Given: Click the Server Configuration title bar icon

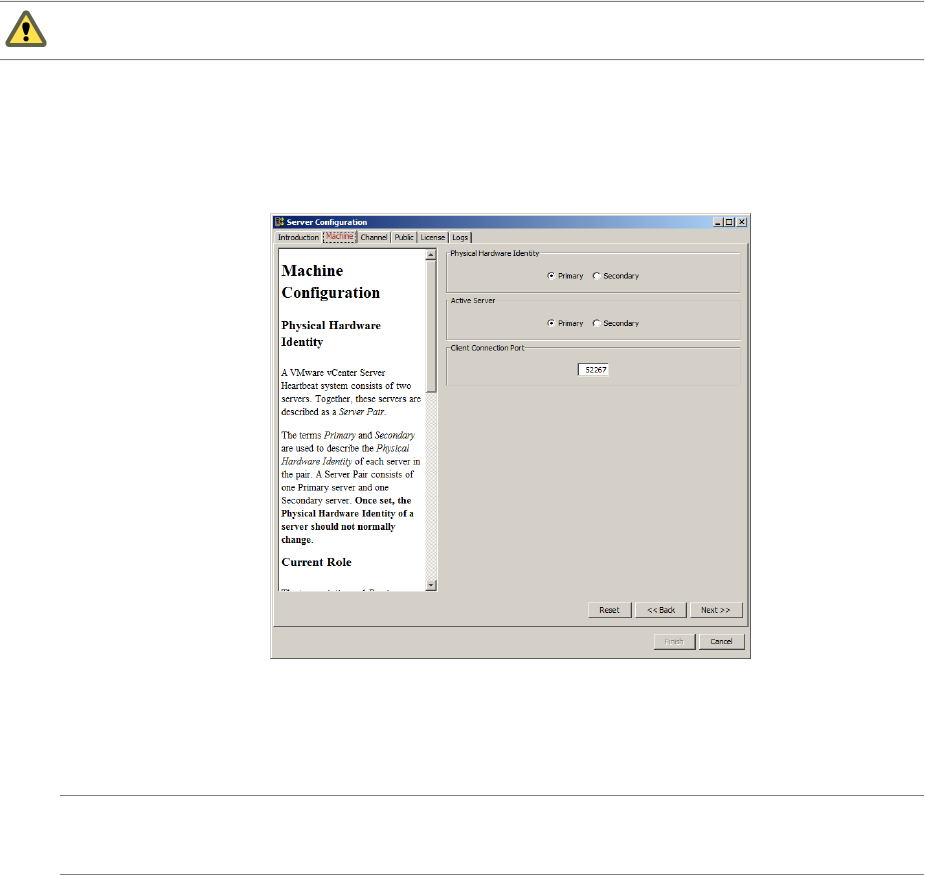Looking at the screenshot, I should [280, 222].
